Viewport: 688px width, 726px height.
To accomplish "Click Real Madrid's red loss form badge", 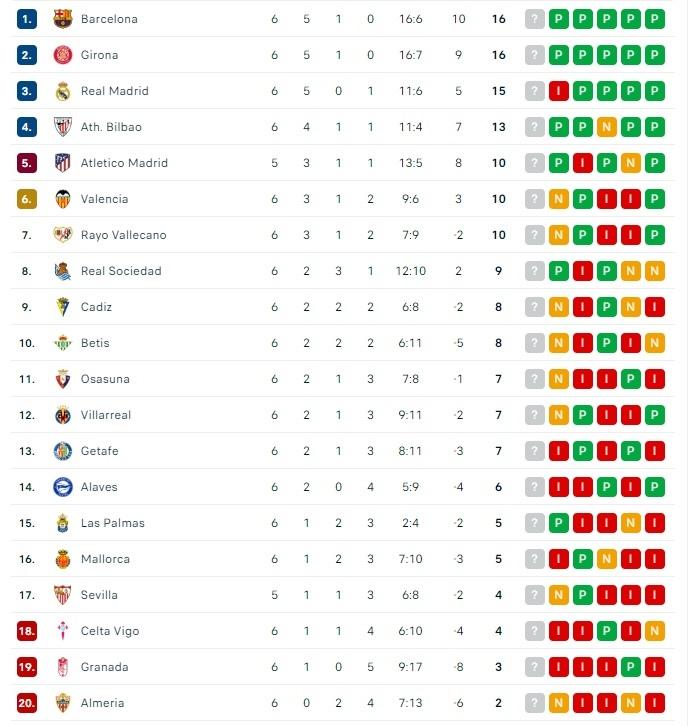I will pyautogui.click(x=559, y=91).
